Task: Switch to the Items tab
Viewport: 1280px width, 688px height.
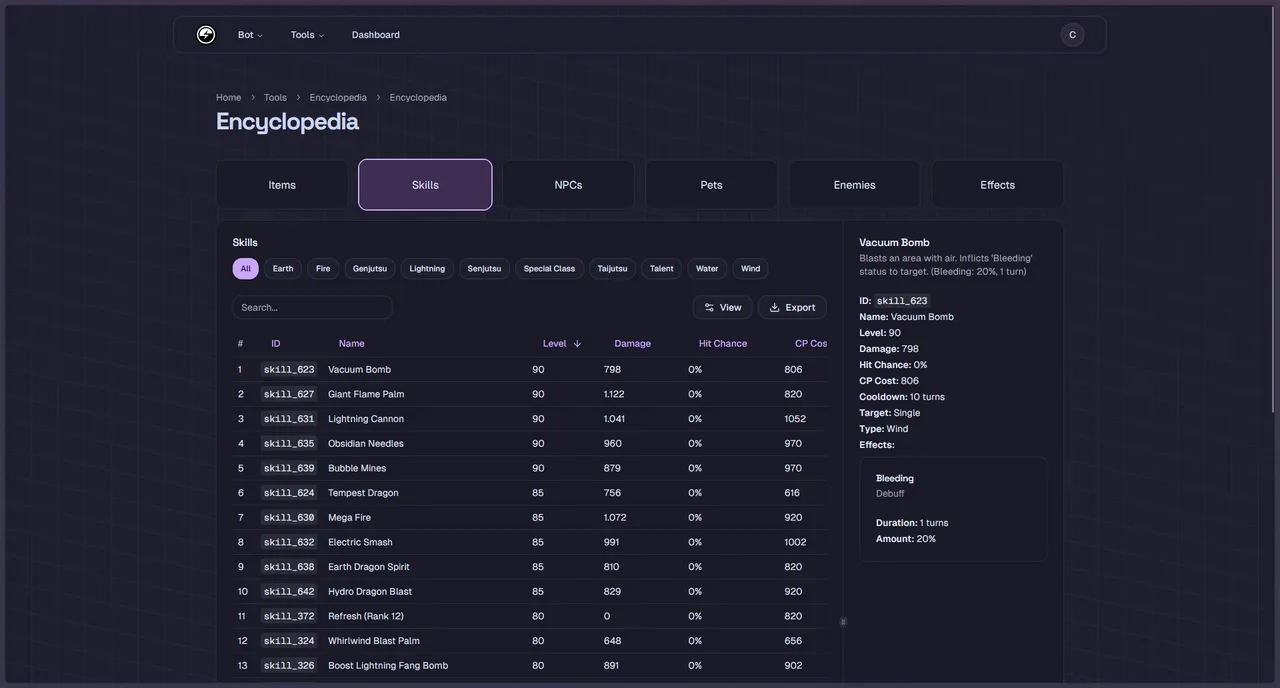Action: pos(282,185)
